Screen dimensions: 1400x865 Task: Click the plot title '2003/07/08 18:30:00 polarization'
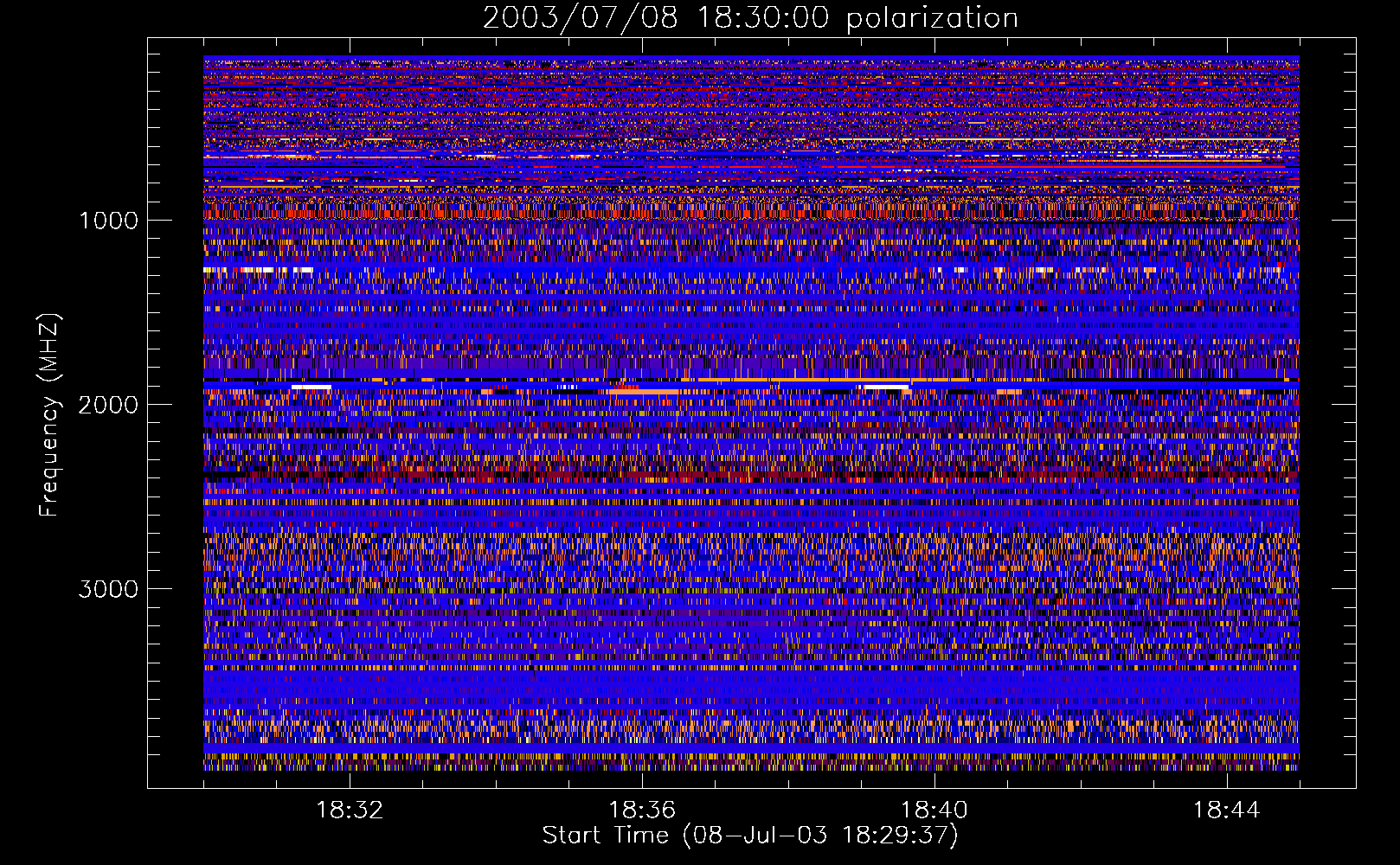pos(750,18)
